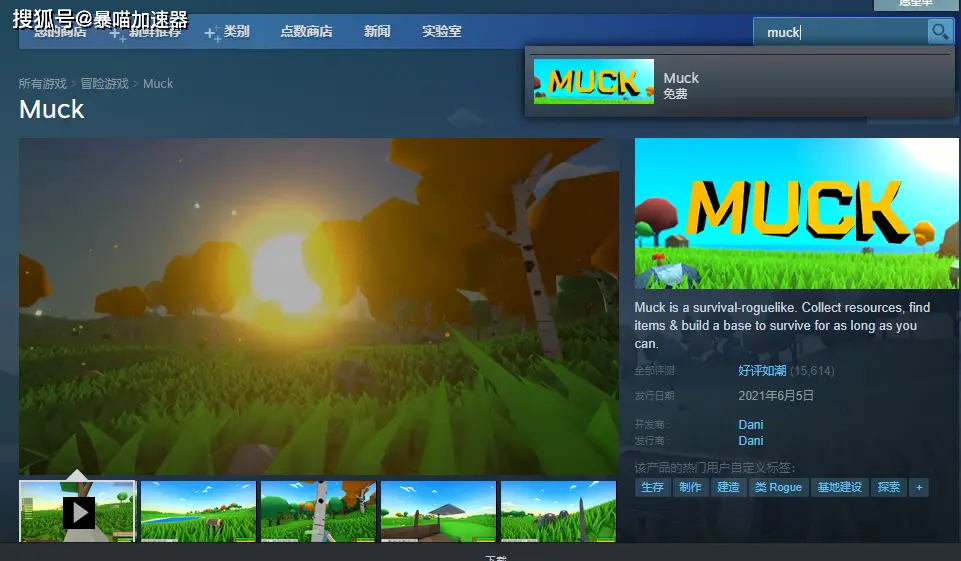Click the 2021年6月5日 release date text
Viewport: 961px width, 561px height.
click(x=776, y=395)
